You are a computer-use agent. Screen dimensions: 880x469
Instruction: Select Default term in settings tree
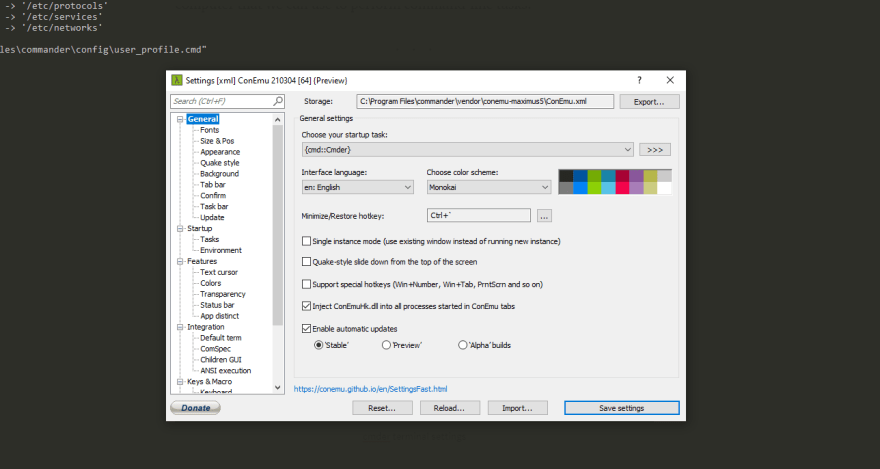221,338
